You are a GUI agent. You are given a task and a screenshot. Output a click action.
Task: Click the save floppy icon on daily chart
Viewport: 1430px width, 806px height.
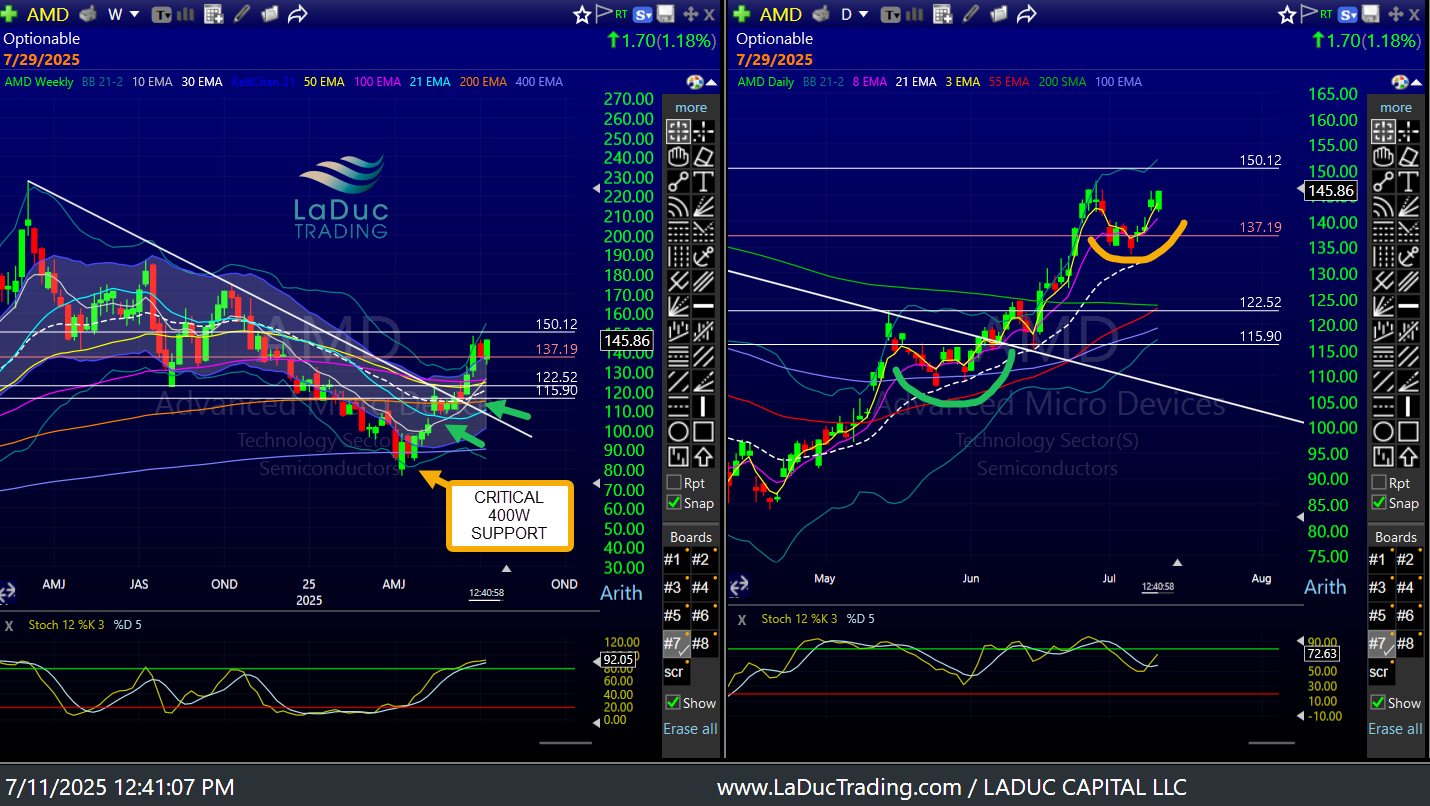1370,14
